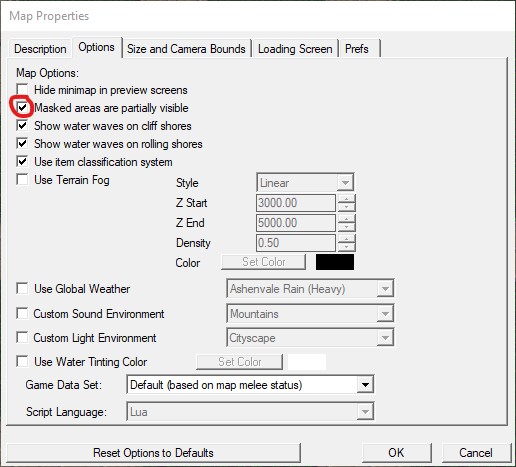Viewport: 516px width, 467px height.
Task: Check Use Global Weather
Action: coord(22,289)
